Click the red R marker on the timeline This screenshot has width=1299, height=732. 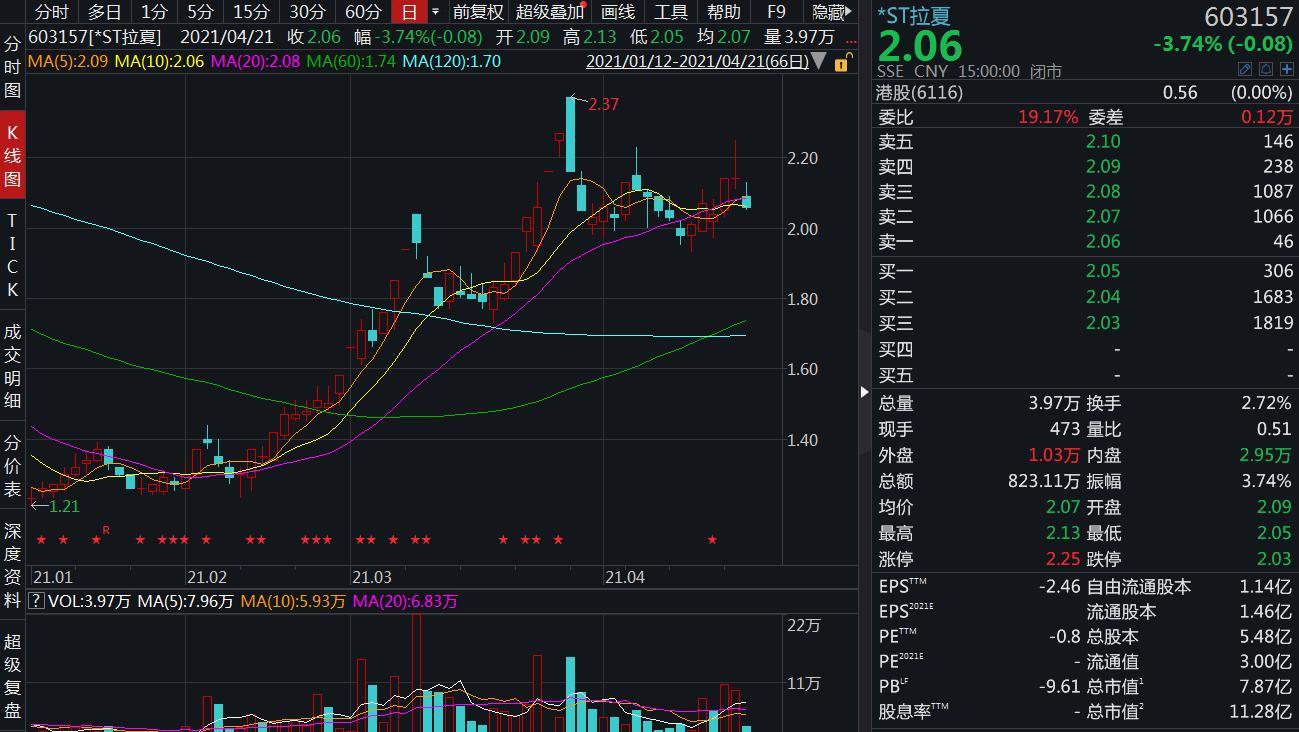(106, 530)
